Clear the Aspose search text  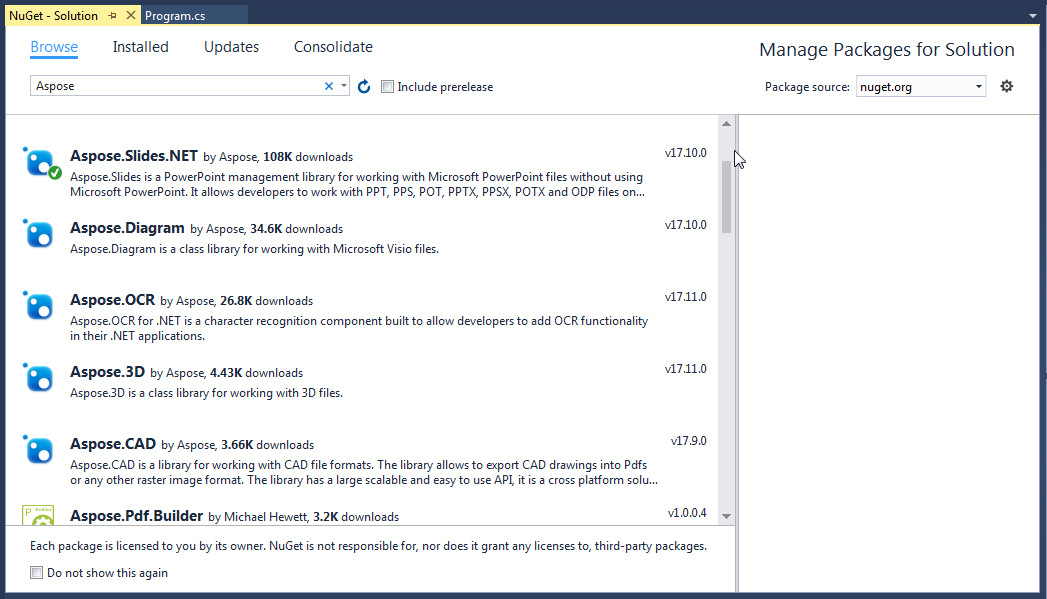pyautogui.click(x=329, y=86)
